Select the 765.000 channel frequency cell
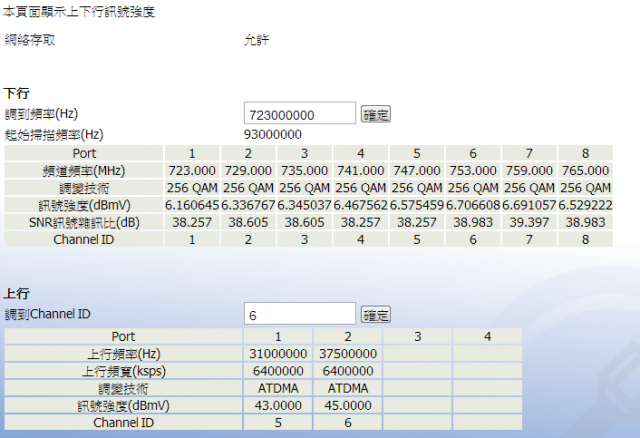This screenshot has height=438, width=640. pos(585,171)
